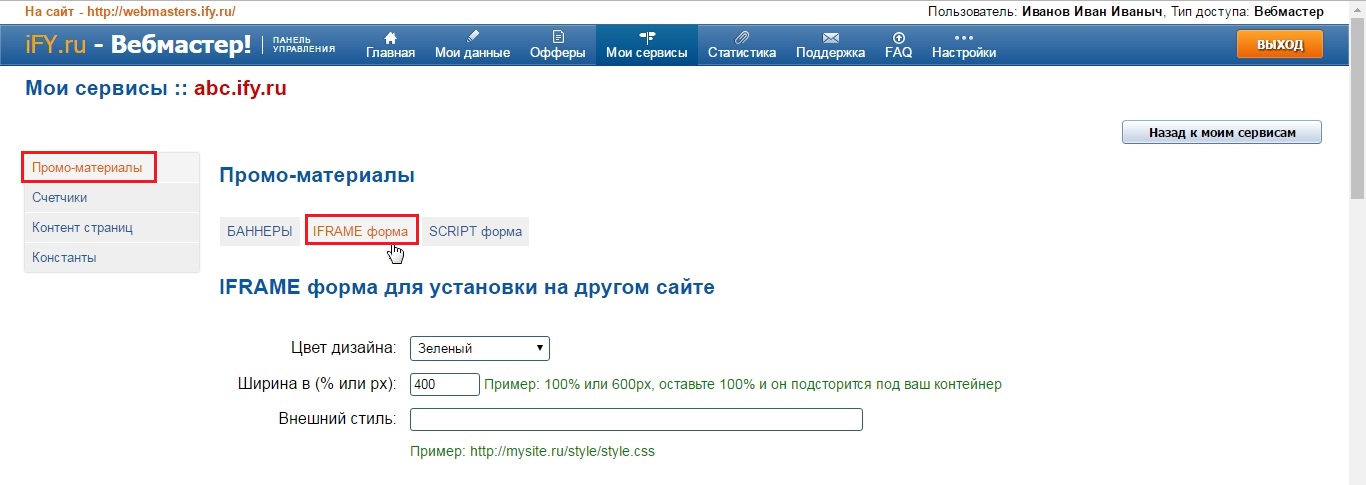This screenshot has height=485, width=1366.
Task: Open Константы in the left sidebar
Action: 64,258
